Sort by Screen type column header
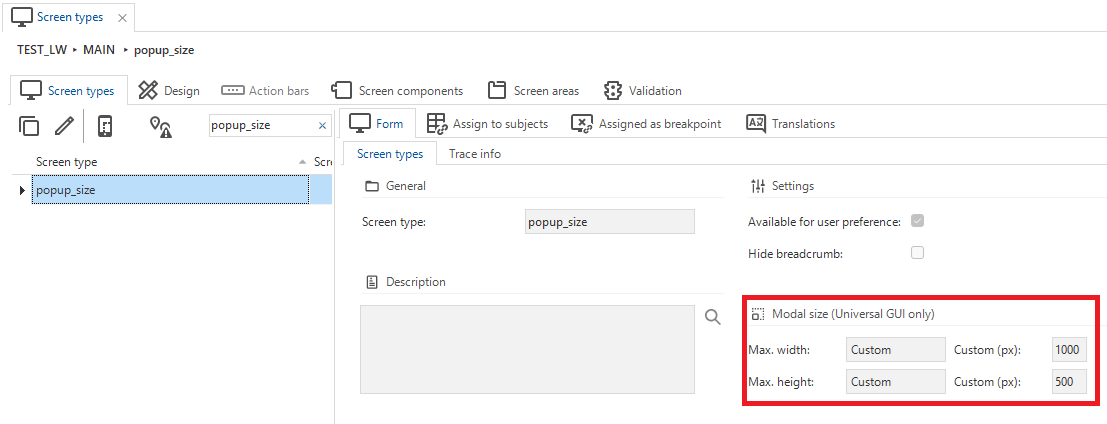This screenshot has width=1107, height=424. click(66, 162)
